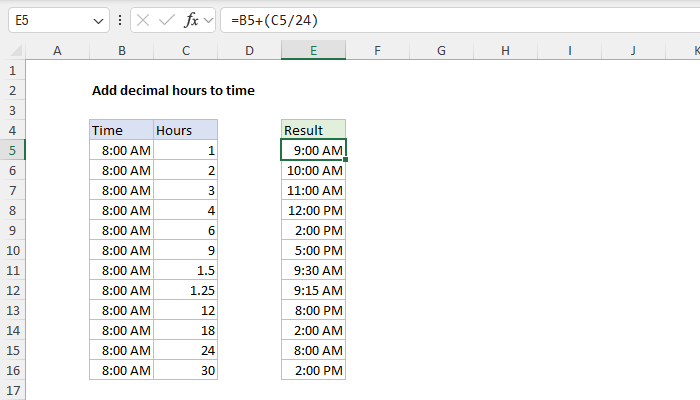Open the dropdown arrow beside fx
This screenshot has height=400, width=700.
[208, 20]
